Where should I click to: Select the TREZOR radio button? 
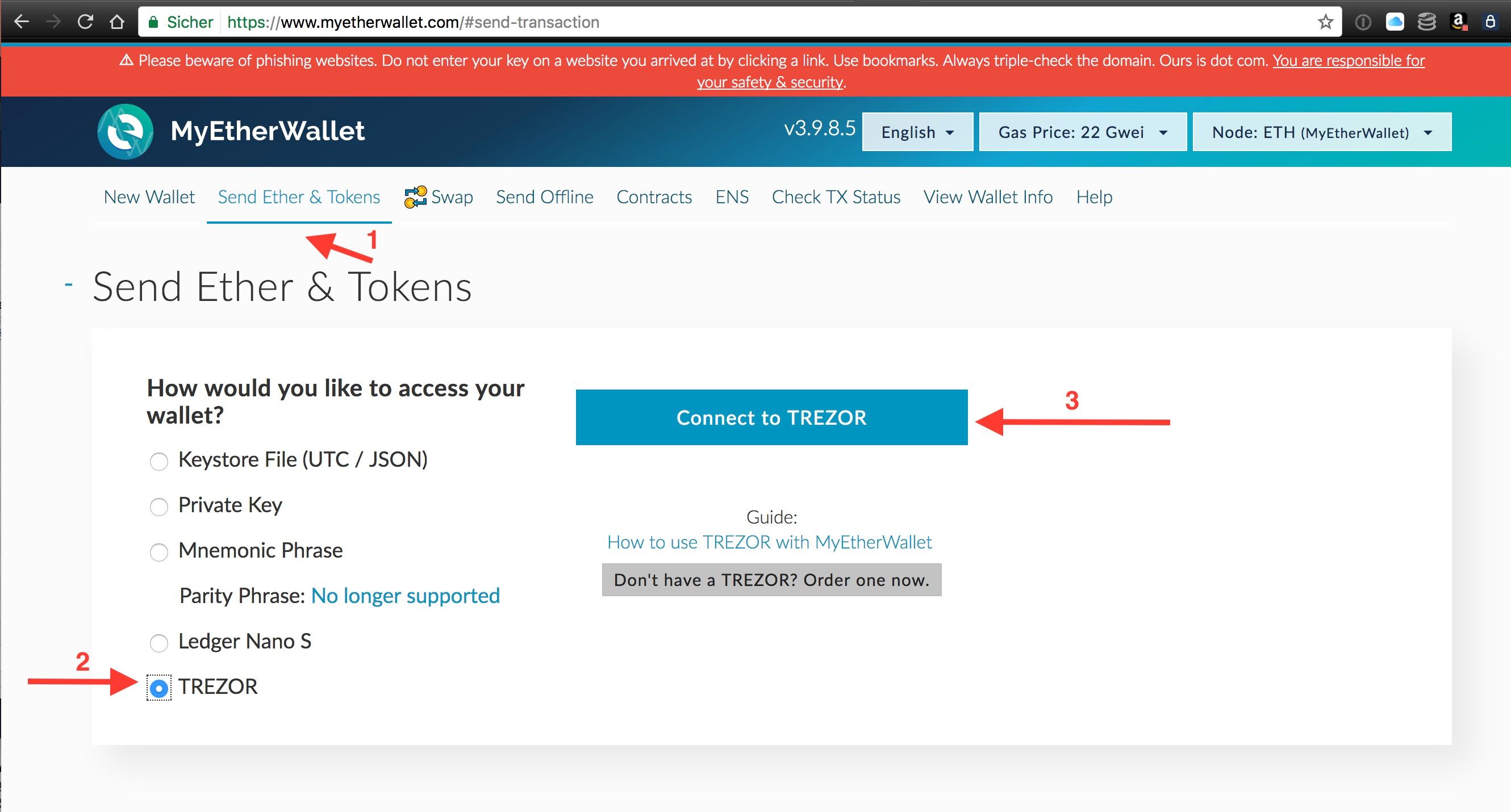(x=161, y=685)
